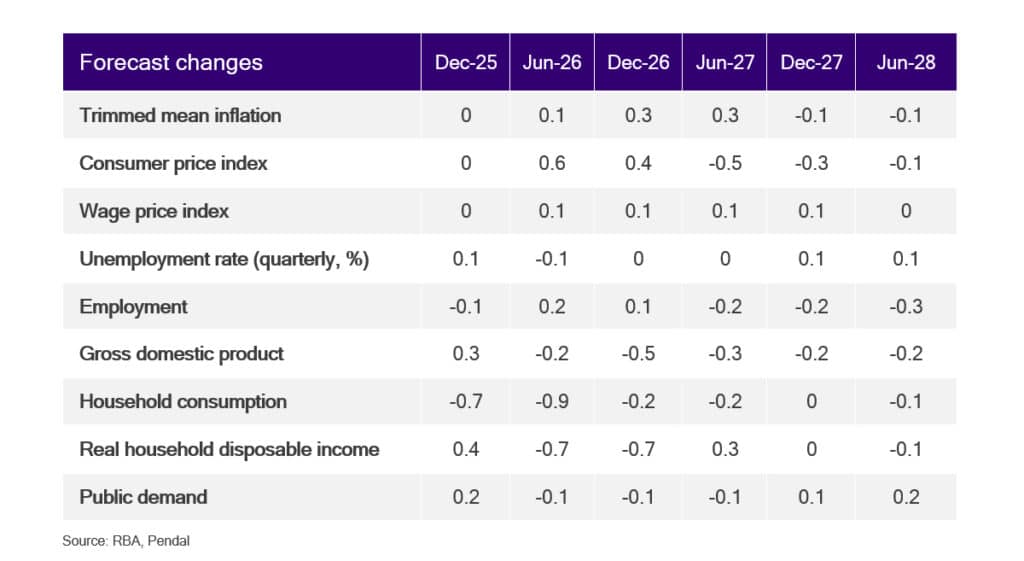Click the Consumer price index row label

(x=173, y=163)
